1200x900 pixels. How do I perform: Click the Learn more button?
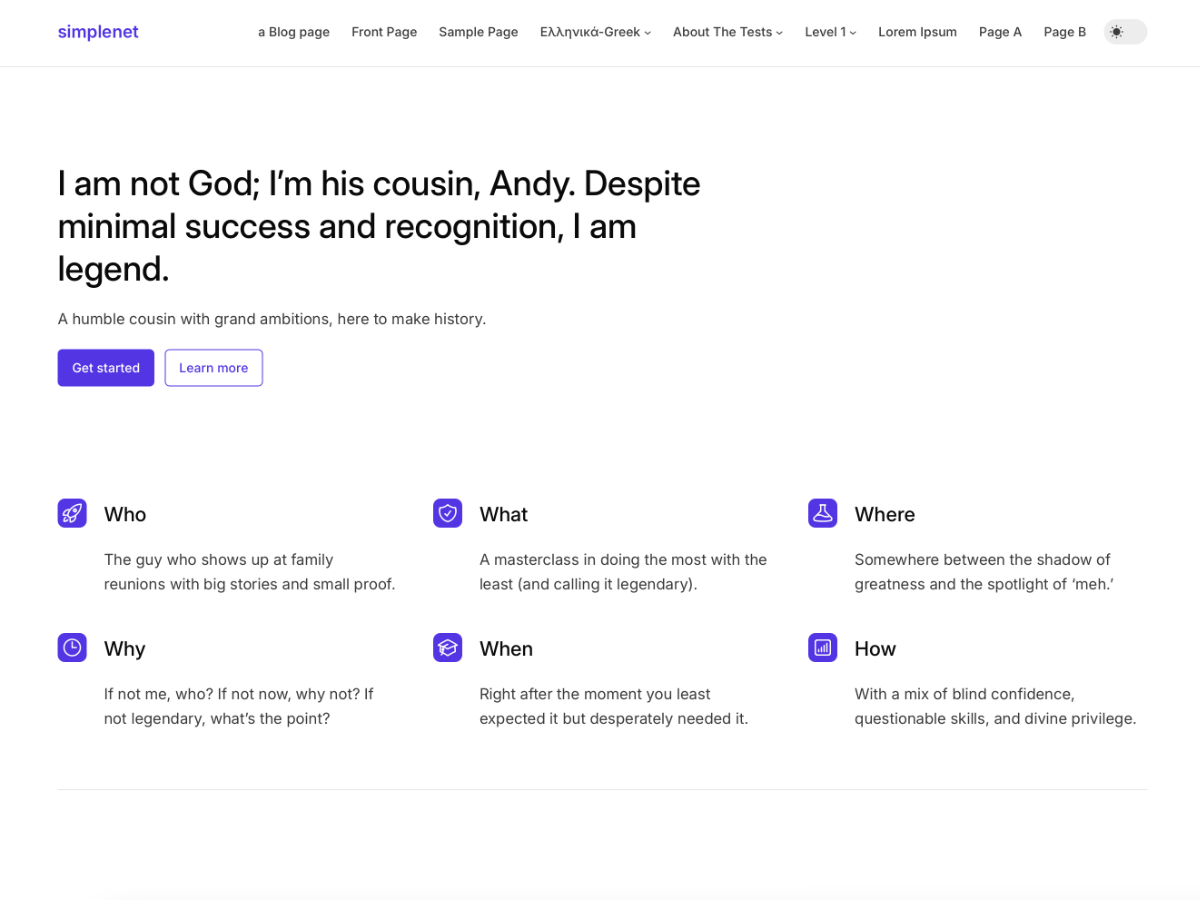coord(213,367)
